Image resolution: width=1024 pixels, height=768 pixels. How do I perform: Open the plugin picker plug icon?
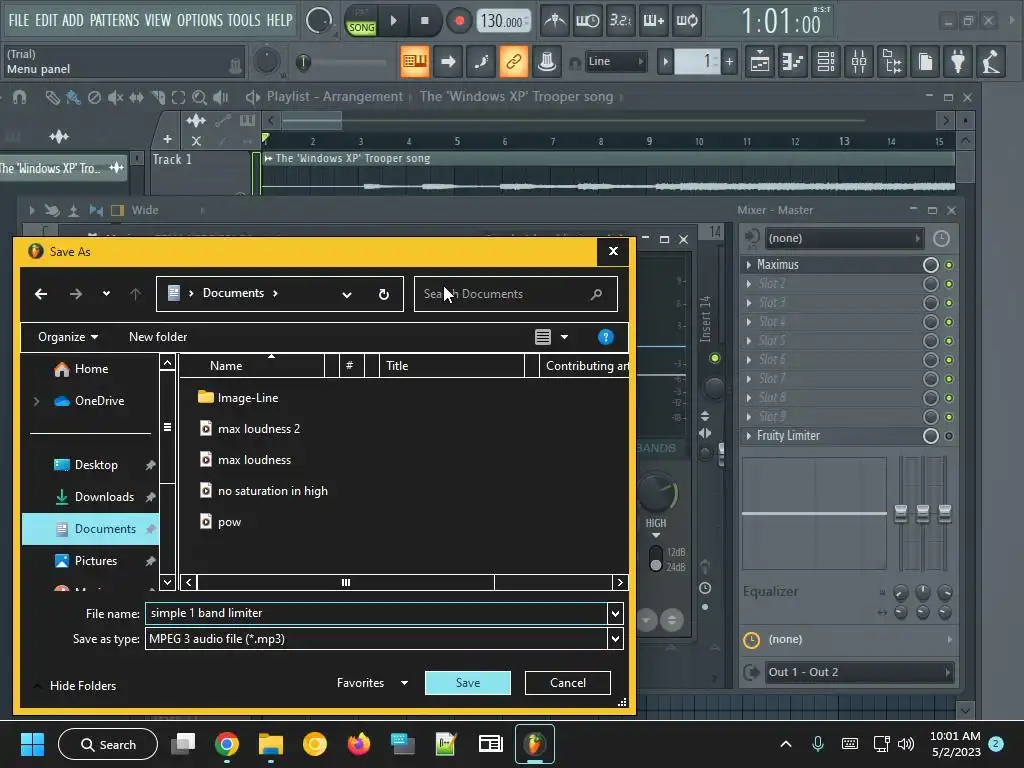tap(957, 62)
